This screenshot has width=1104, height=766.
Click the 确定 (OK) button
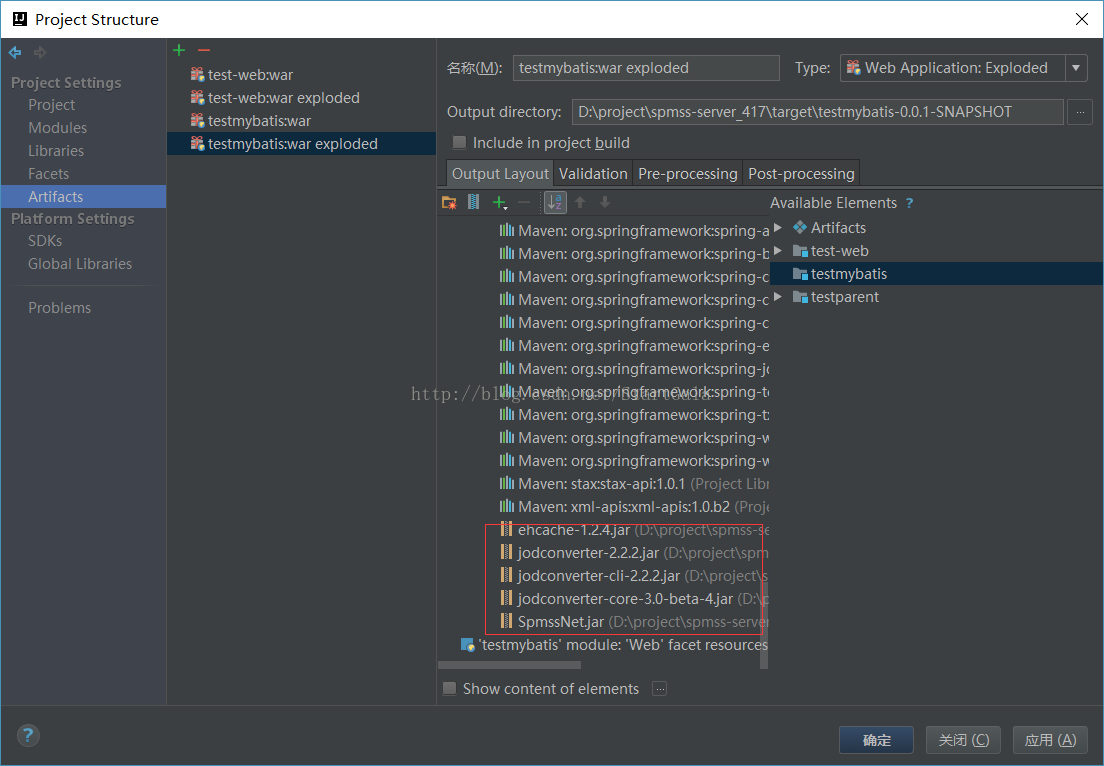[x=876, y=740]
